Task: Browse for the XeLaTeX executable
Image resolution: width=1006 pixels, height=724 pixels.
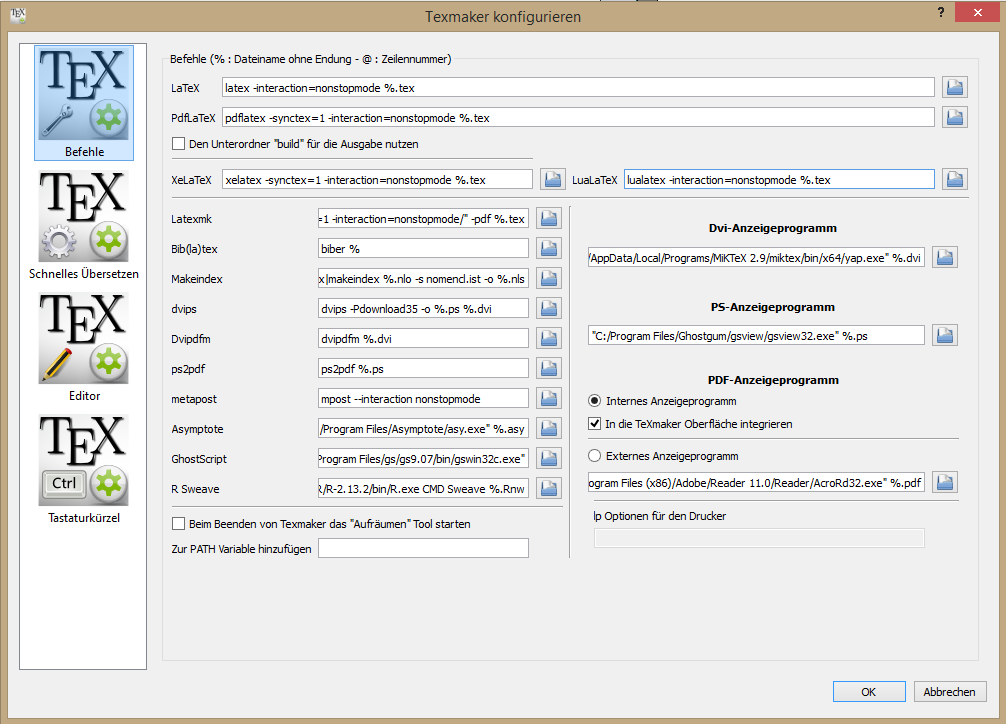Action: [552, 180]
